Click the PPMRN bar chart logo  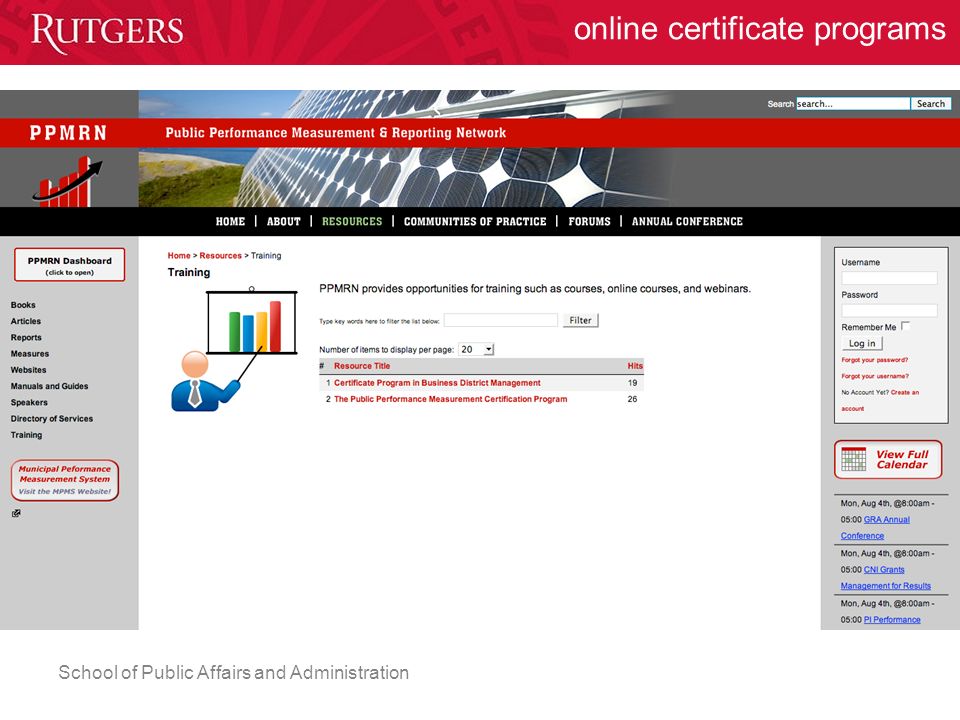[67, 181]
